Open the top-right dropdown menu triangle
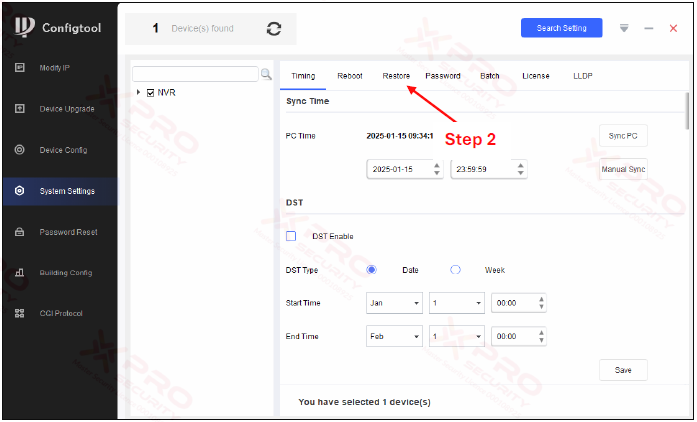This screenshot has width=697, height=422. click(x=624, y=28)
